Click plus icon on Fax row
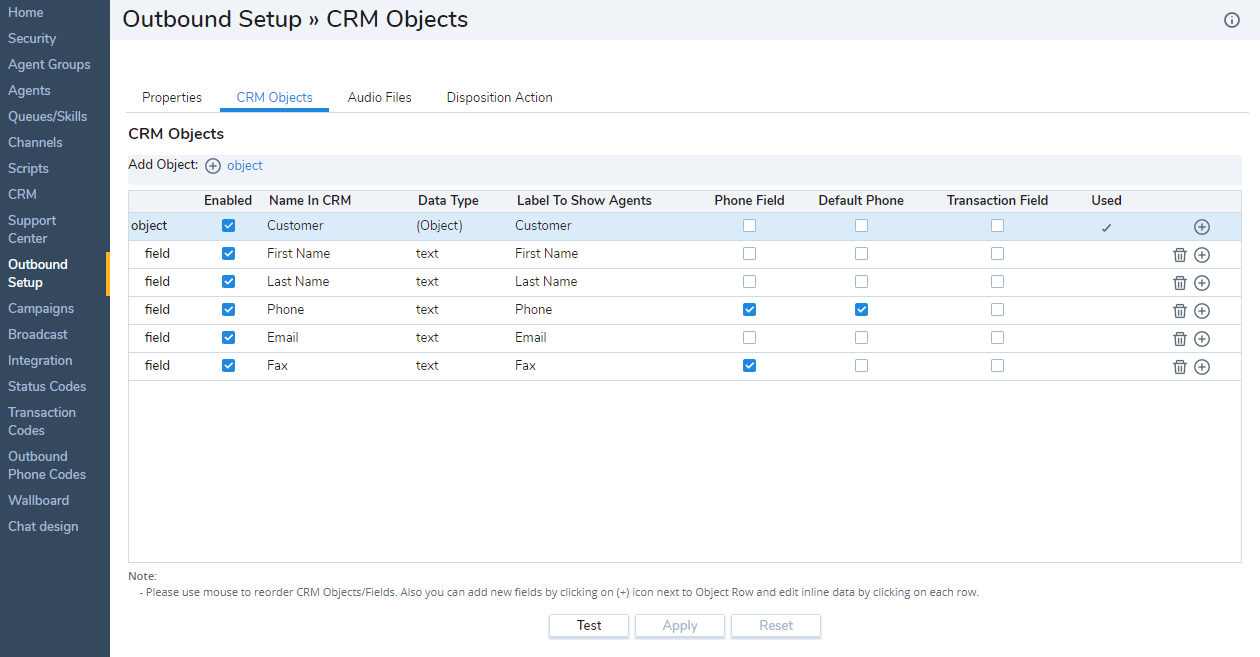Screen dimensions: 1260x657 (1202, 367)
